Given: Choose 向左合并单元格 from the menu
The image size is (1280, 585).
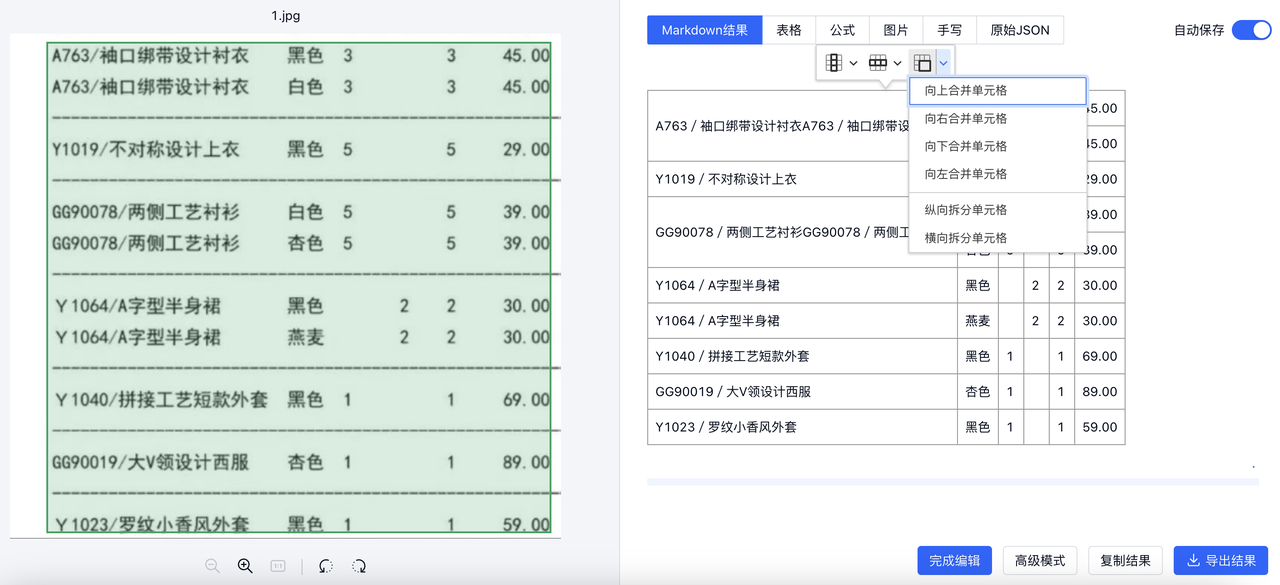Looking at the screenshot, I should point(997,174).
